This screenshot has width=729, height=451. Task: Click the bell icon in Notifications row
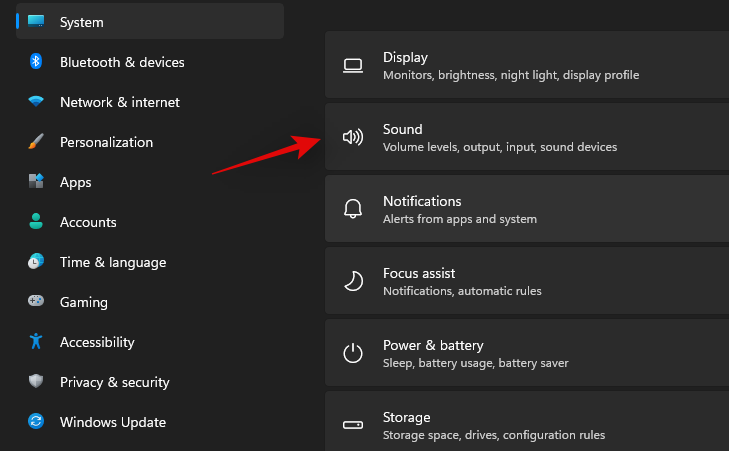click(353, 209)
